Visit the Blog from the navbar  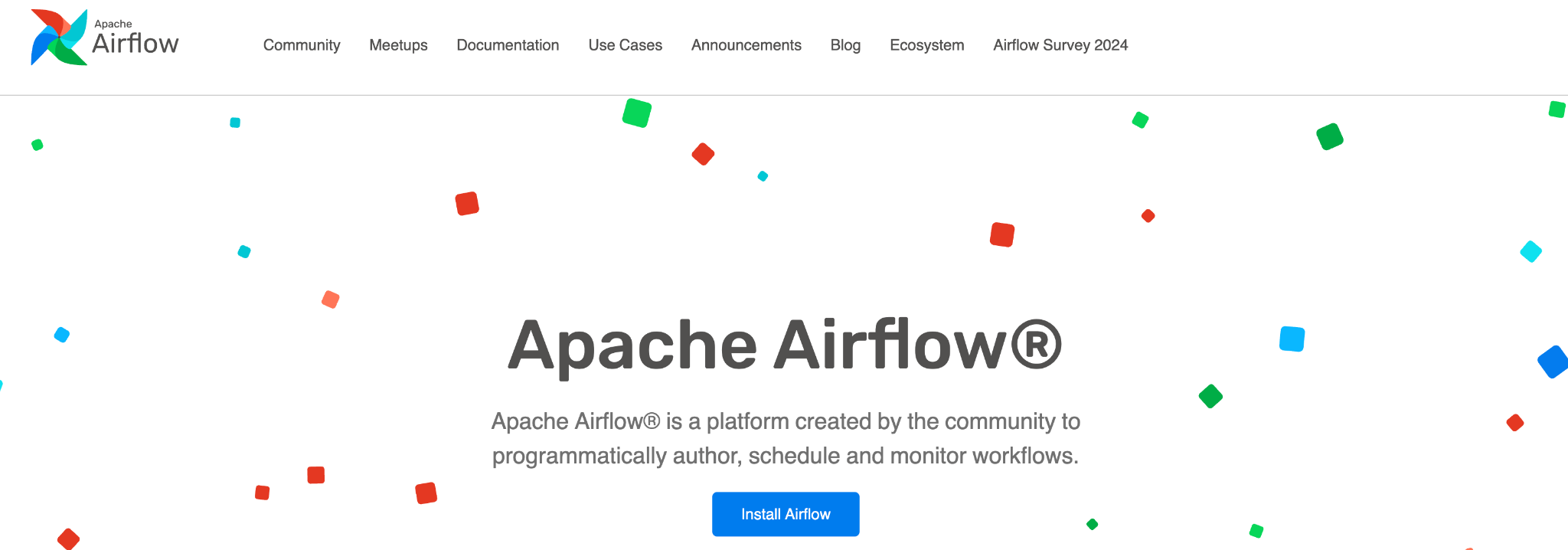[x=845, y=45]
